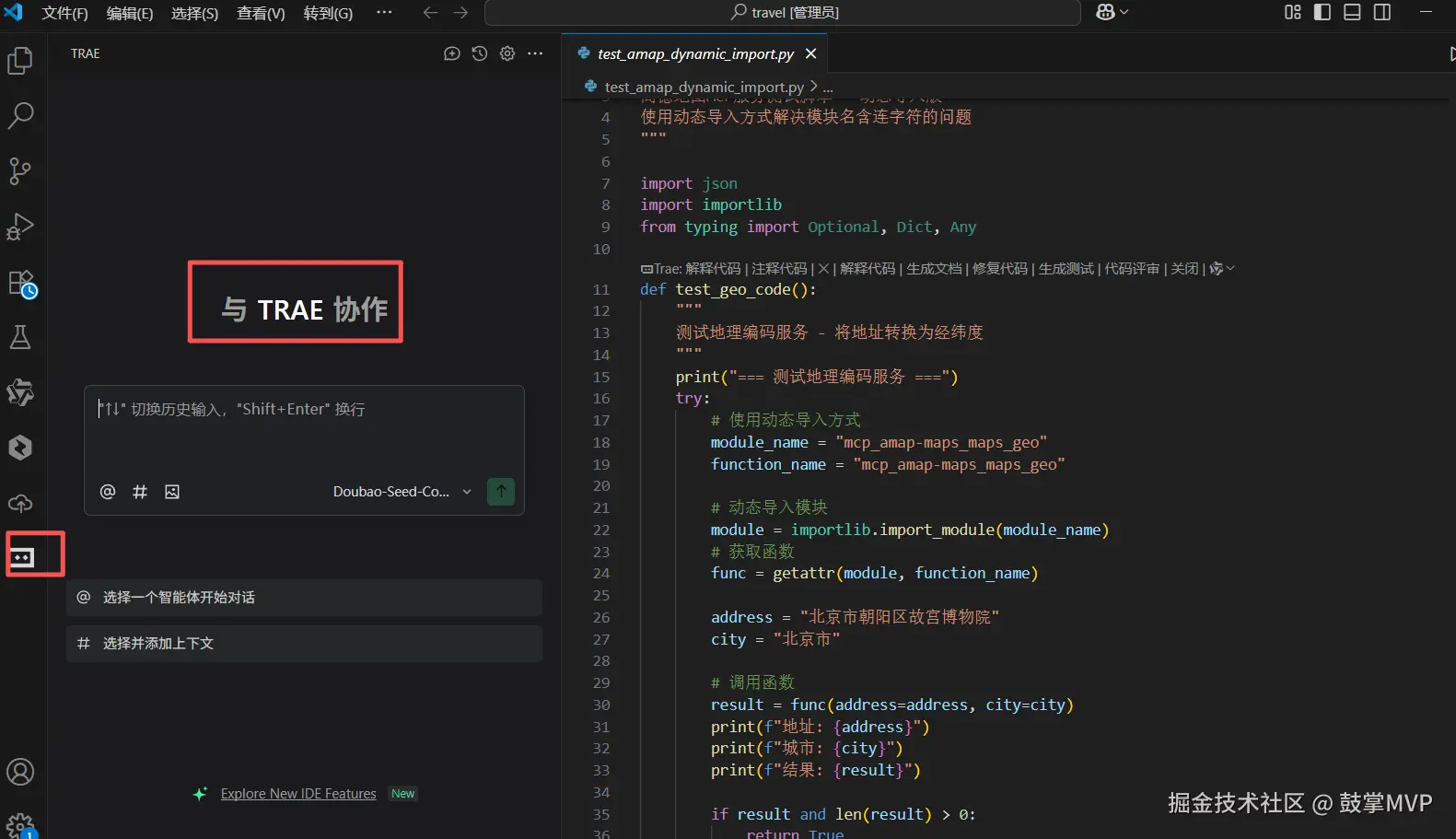1456x839 pixels.
Task: Toggle the bottom panel
Action: click(1352, 12)
